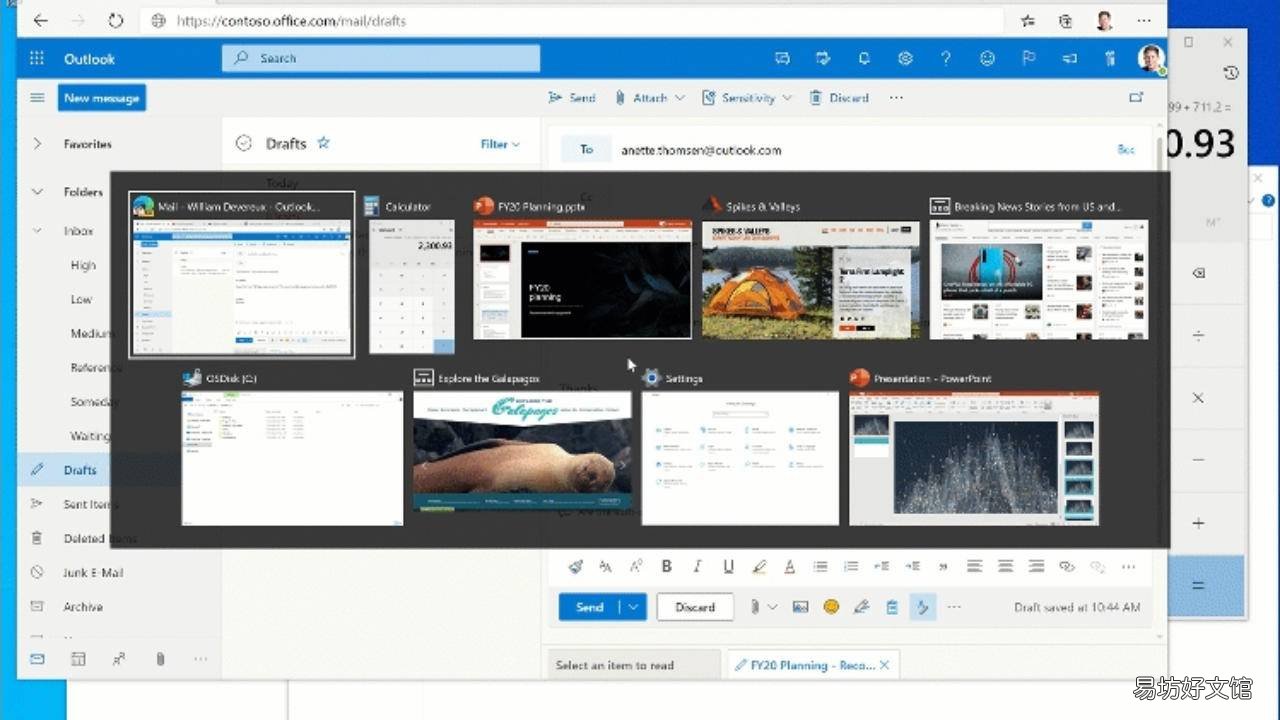Open the Office app launcher grid
This screenshot has height=720, width=1280.
click(x=37, y=58)
